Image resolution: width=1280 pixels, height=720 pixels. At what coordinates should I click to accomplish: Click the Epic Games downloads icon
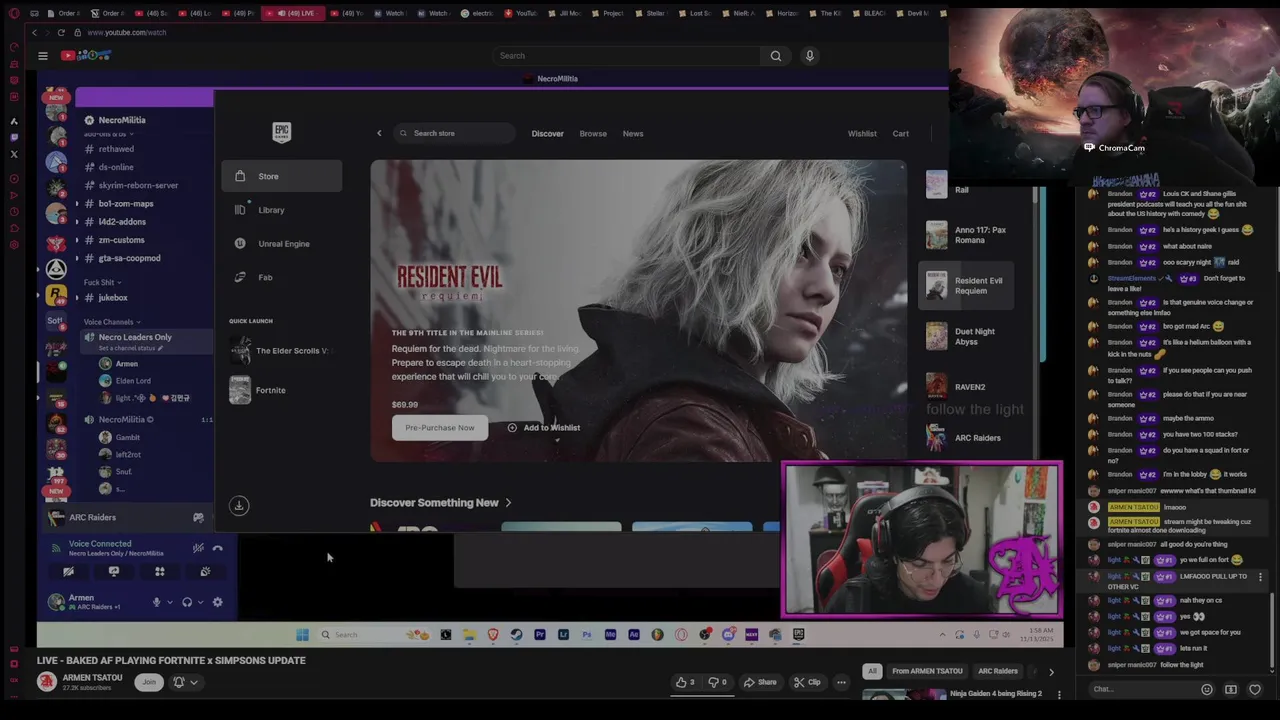click(x=239, y=505)
